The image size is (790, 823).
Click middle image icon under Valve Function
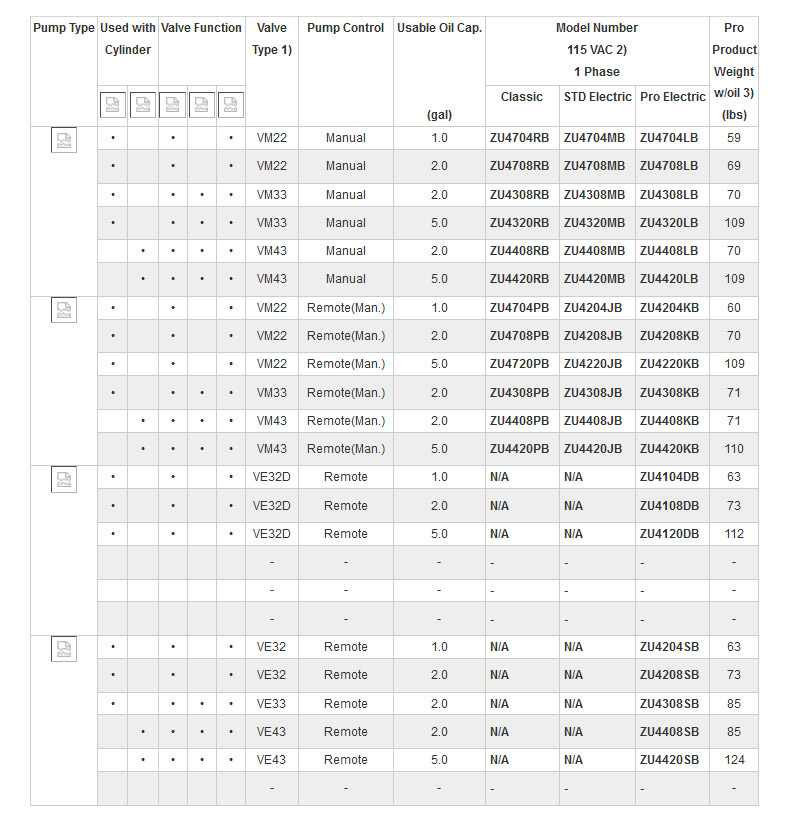[x=202, y=104]
